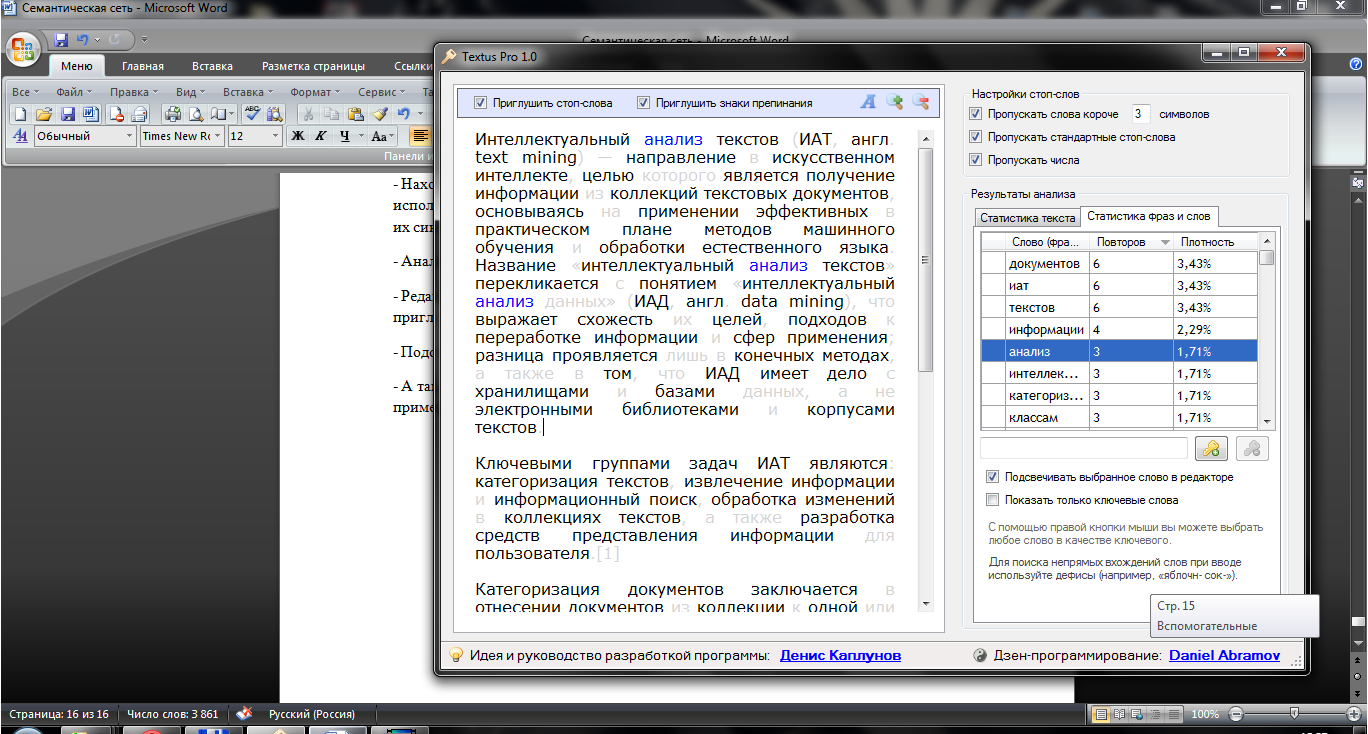Enable 'Показать только ключевые слова' checkbox

pos(993,500)
